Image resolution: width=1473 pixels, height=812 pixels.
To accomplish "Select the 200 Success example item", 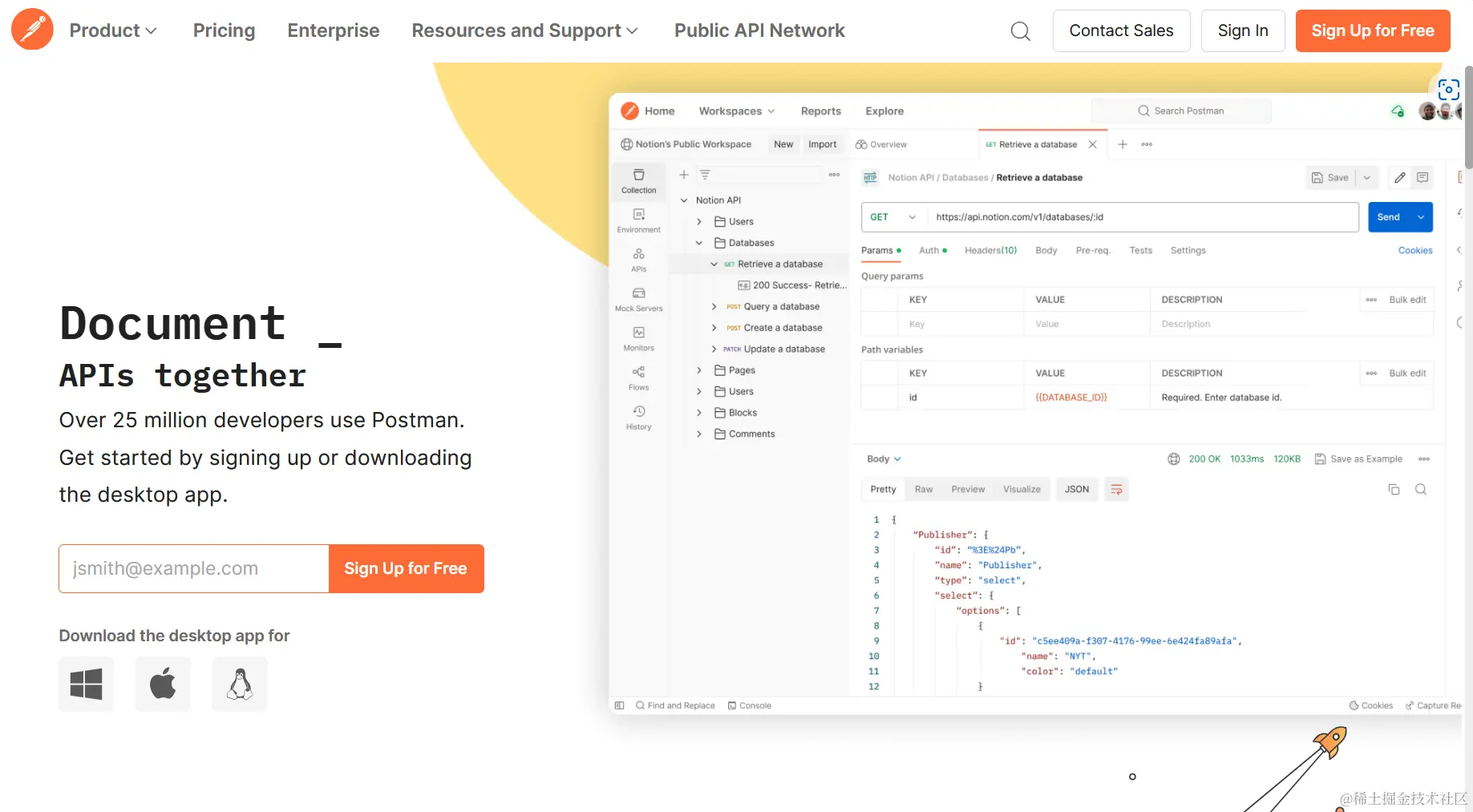I will coord(792,285).
